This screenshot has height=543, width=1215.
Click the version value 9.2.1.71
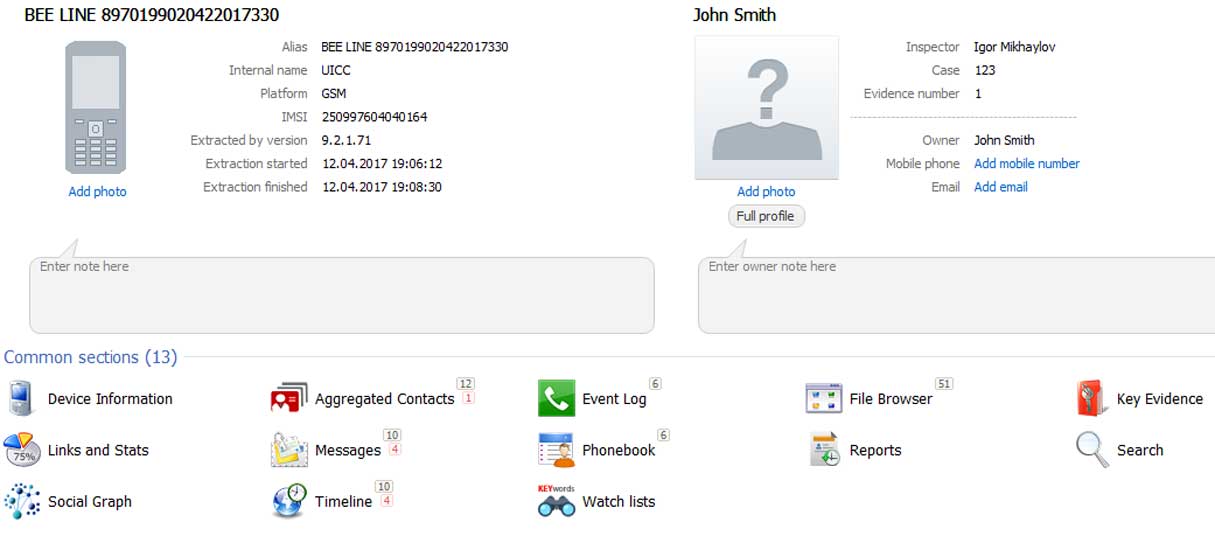tap(346, 140)
